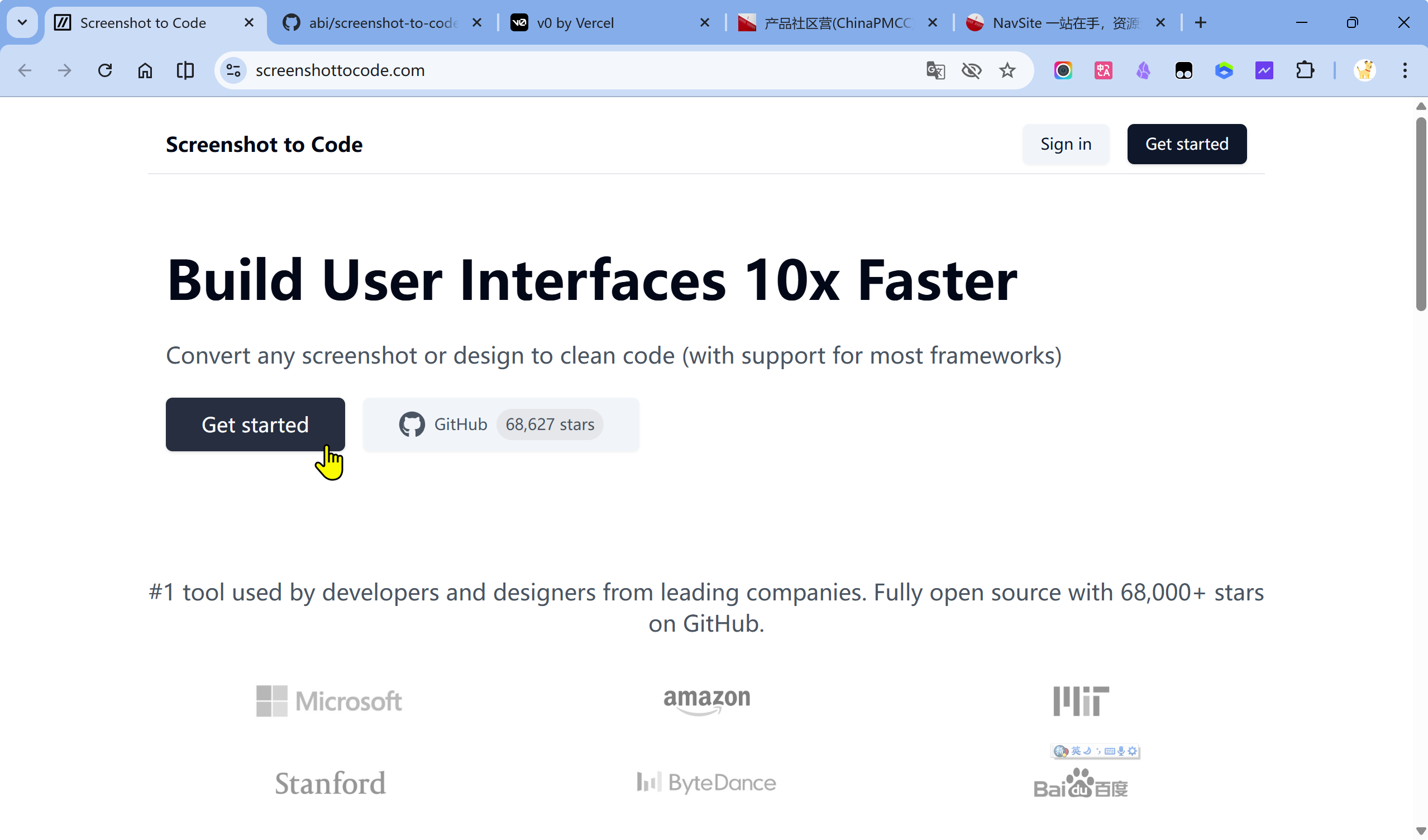Open the Extensions puzzle piece menu
This screenshot has height=840, width=1428.
point(1305,70)
